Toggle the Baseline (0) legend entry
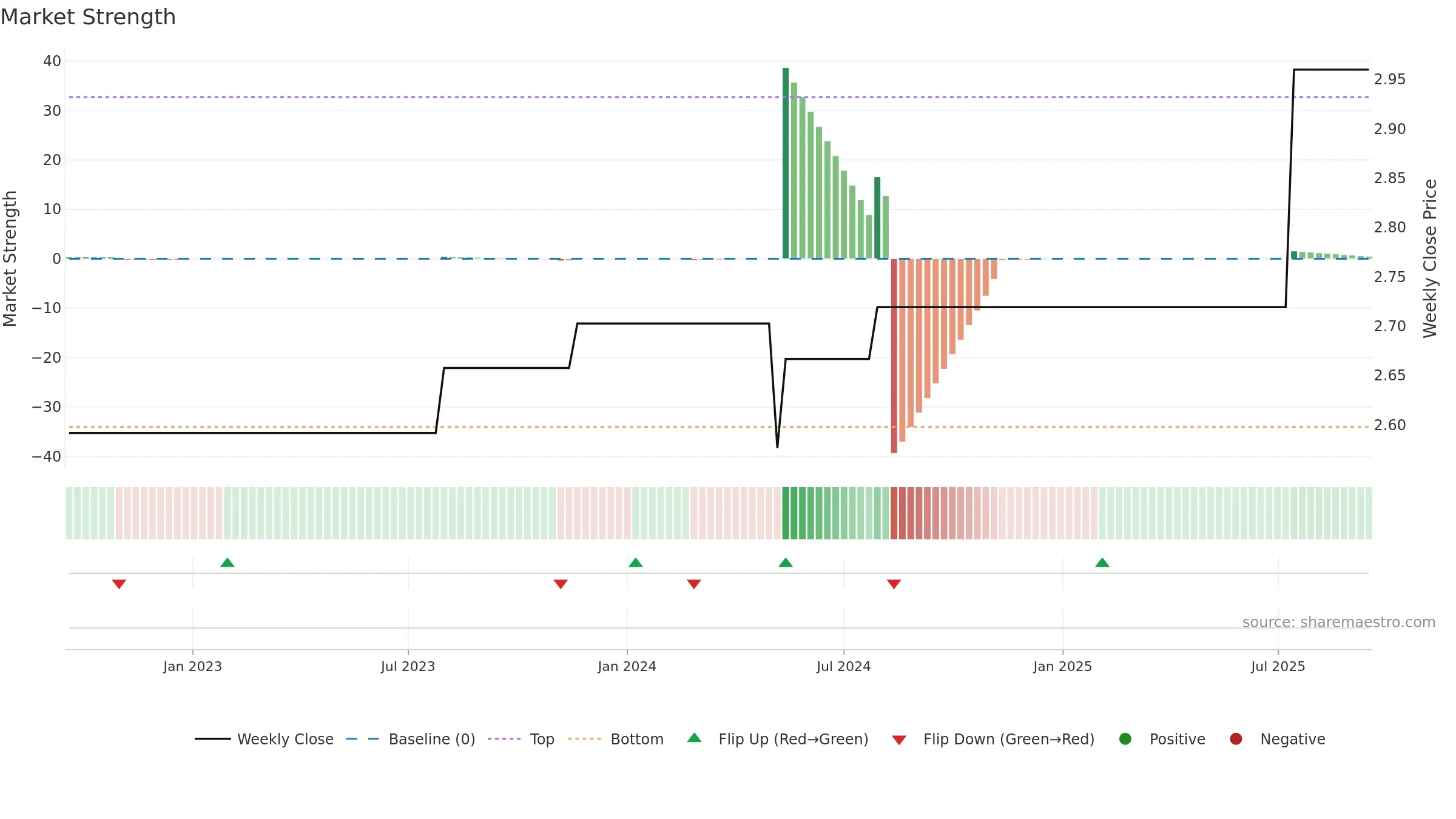Viewport: 1456px width, 819px height. point(411,739)
